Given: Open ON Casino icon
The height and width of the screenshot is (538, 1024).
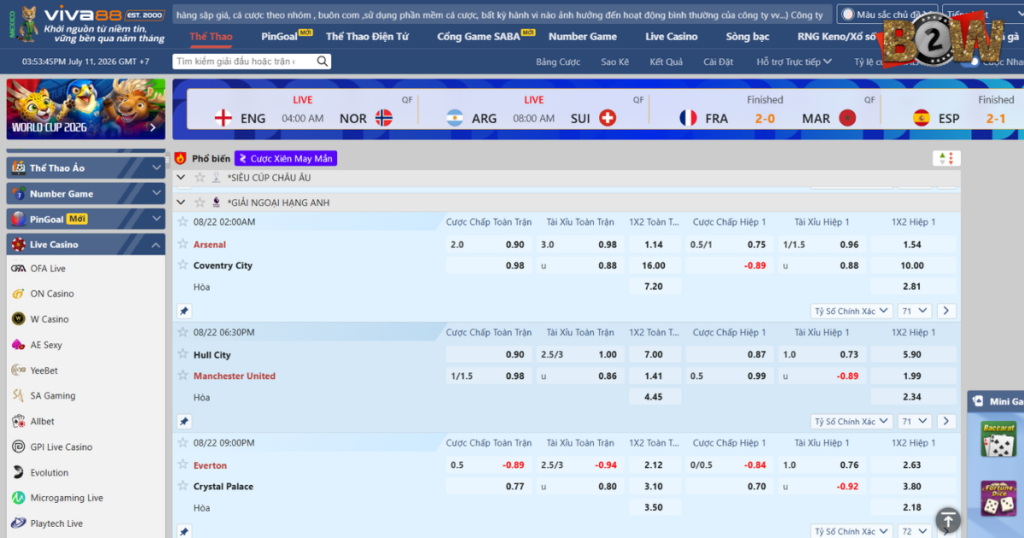Looking at the screenshot, I should [18, 294].
